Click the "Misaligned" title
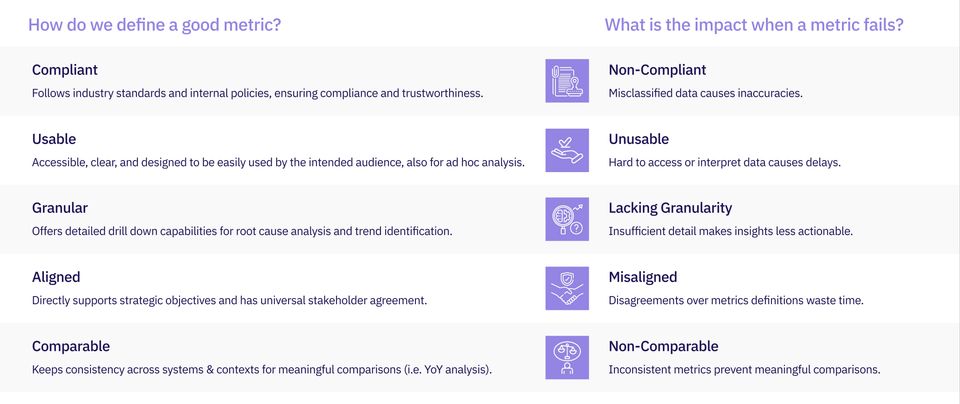The image size is (960, 404). click(x=643, y=277)
